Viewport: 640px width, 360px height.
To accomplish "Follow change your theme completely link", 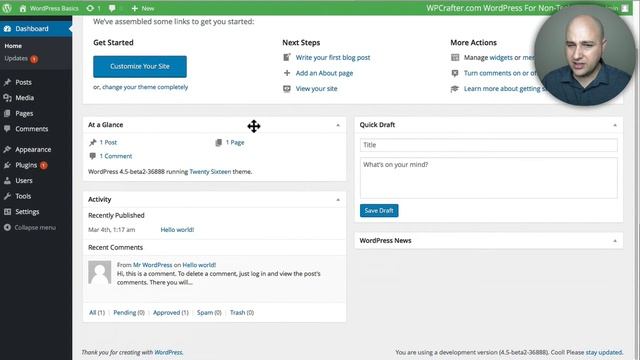I will click(x=145, y=87).
